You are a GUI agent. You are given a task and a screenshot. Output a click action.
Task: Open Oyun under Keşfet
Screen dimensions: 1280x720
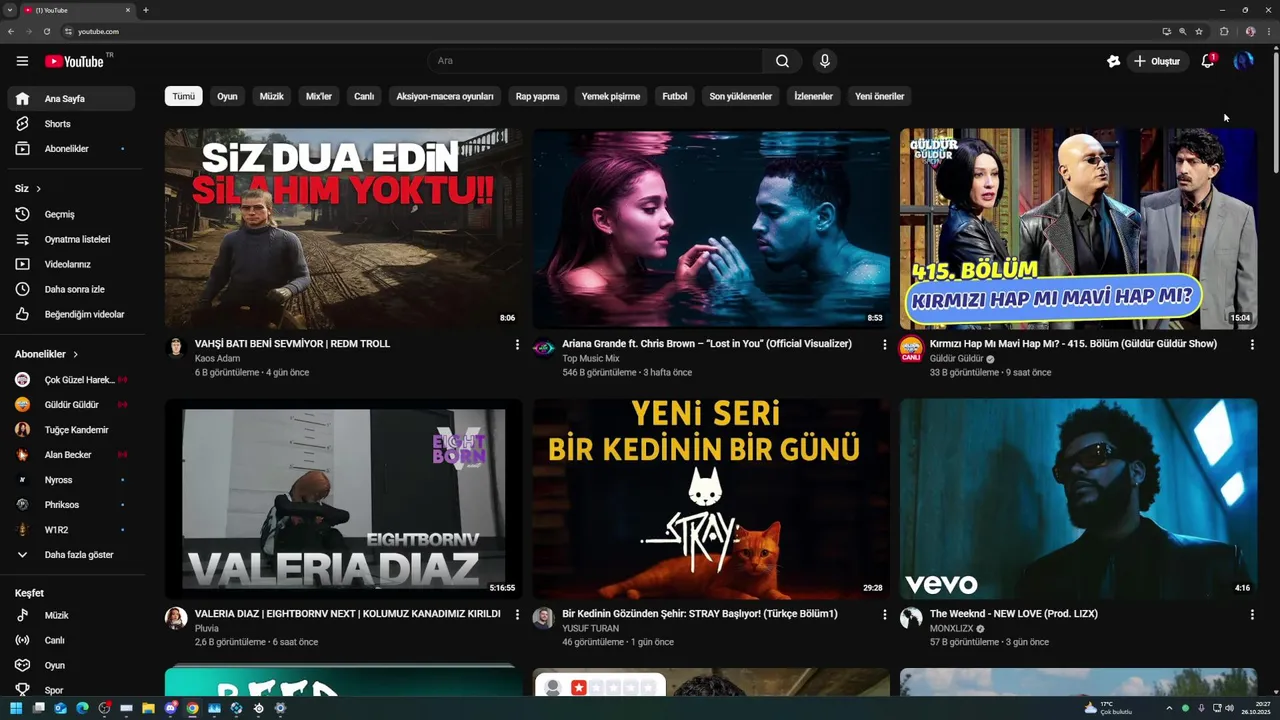pos(70,665)
